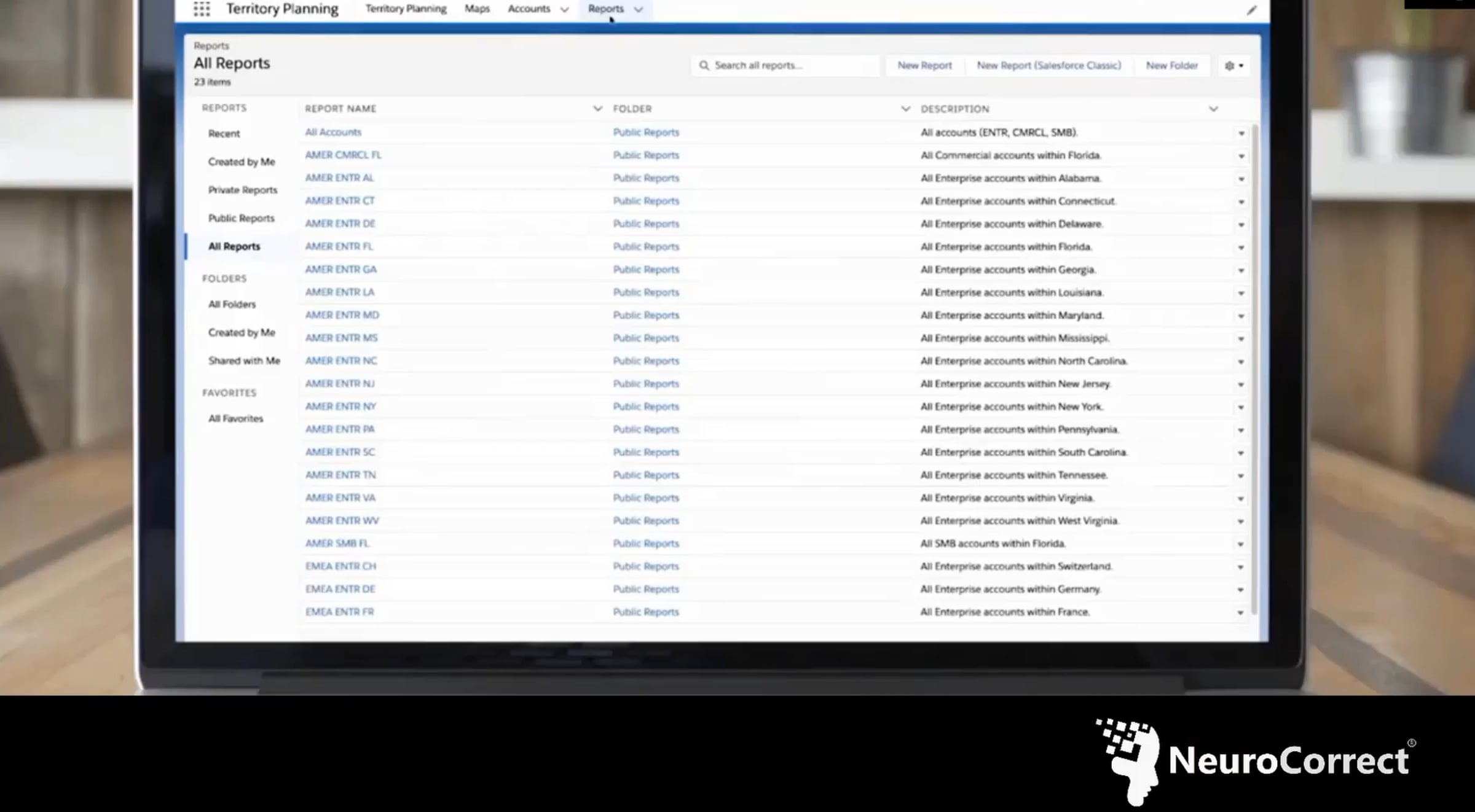Viewport: 1475px width, 812px height.
Task: Click description 'All Enterprise accounts within Germany.'
Action: 1010,588
